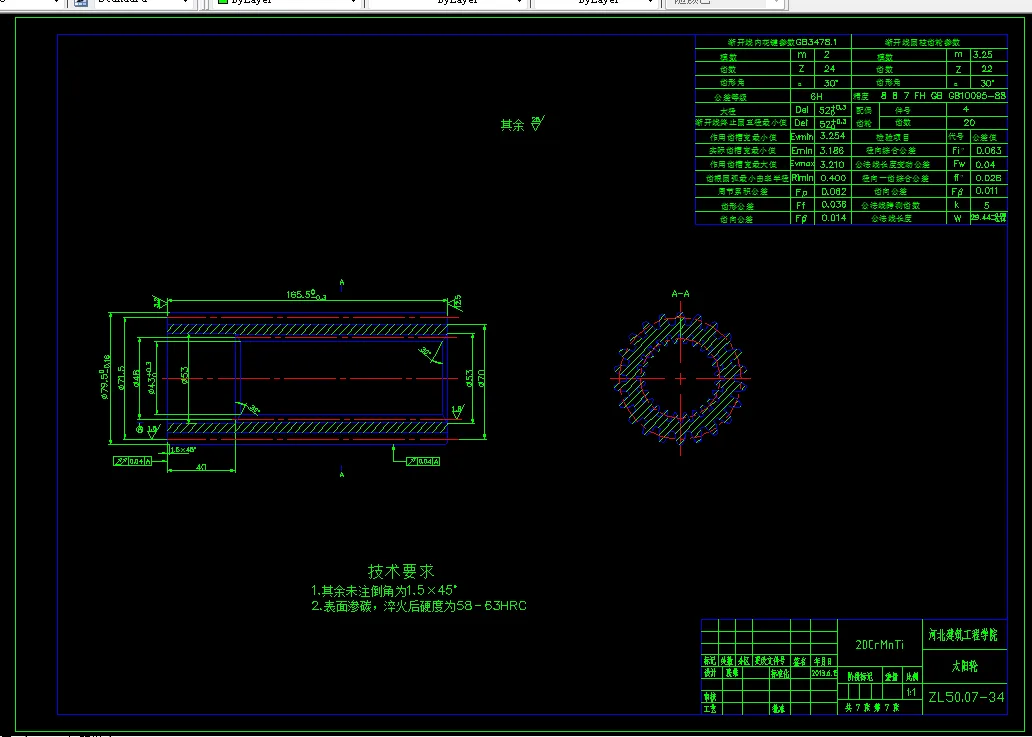Select runout tolerance frame near the φ70 dimension
Viewport: 1032px width, 737px height.
(x=423, y=461)
